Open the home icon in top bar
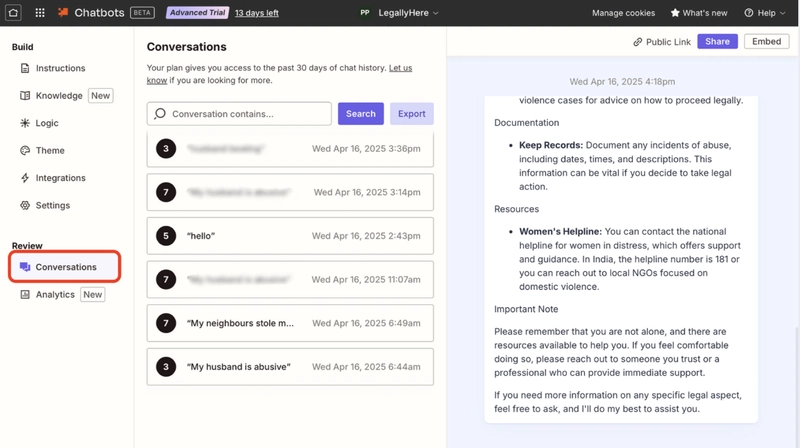Screen dimensions: 800x448 pyautogui.click(x=13, y=13)
